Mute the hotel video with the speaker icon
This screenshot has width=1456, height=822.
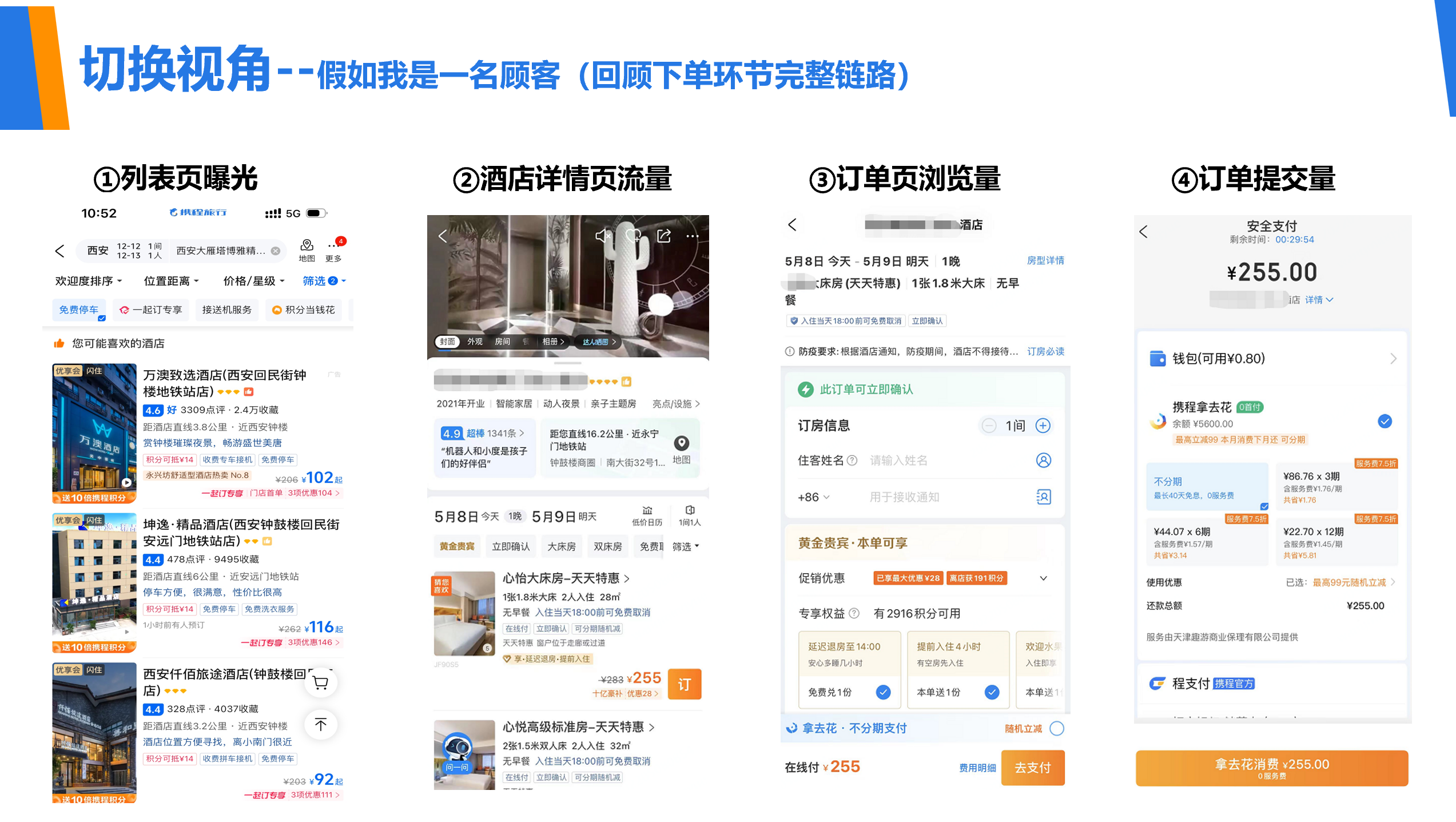point(603,236)
